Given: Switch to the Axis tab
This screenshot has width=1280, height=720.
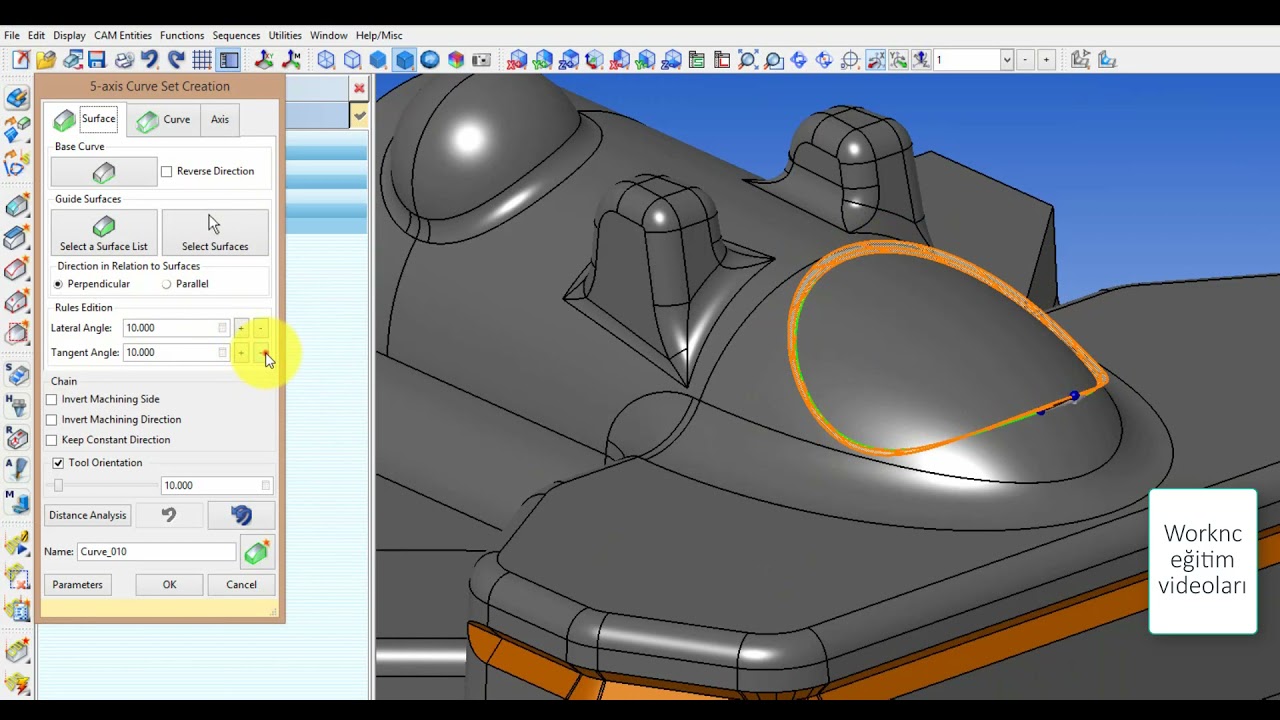Looking at the screenshot, I should coord(220,120).
